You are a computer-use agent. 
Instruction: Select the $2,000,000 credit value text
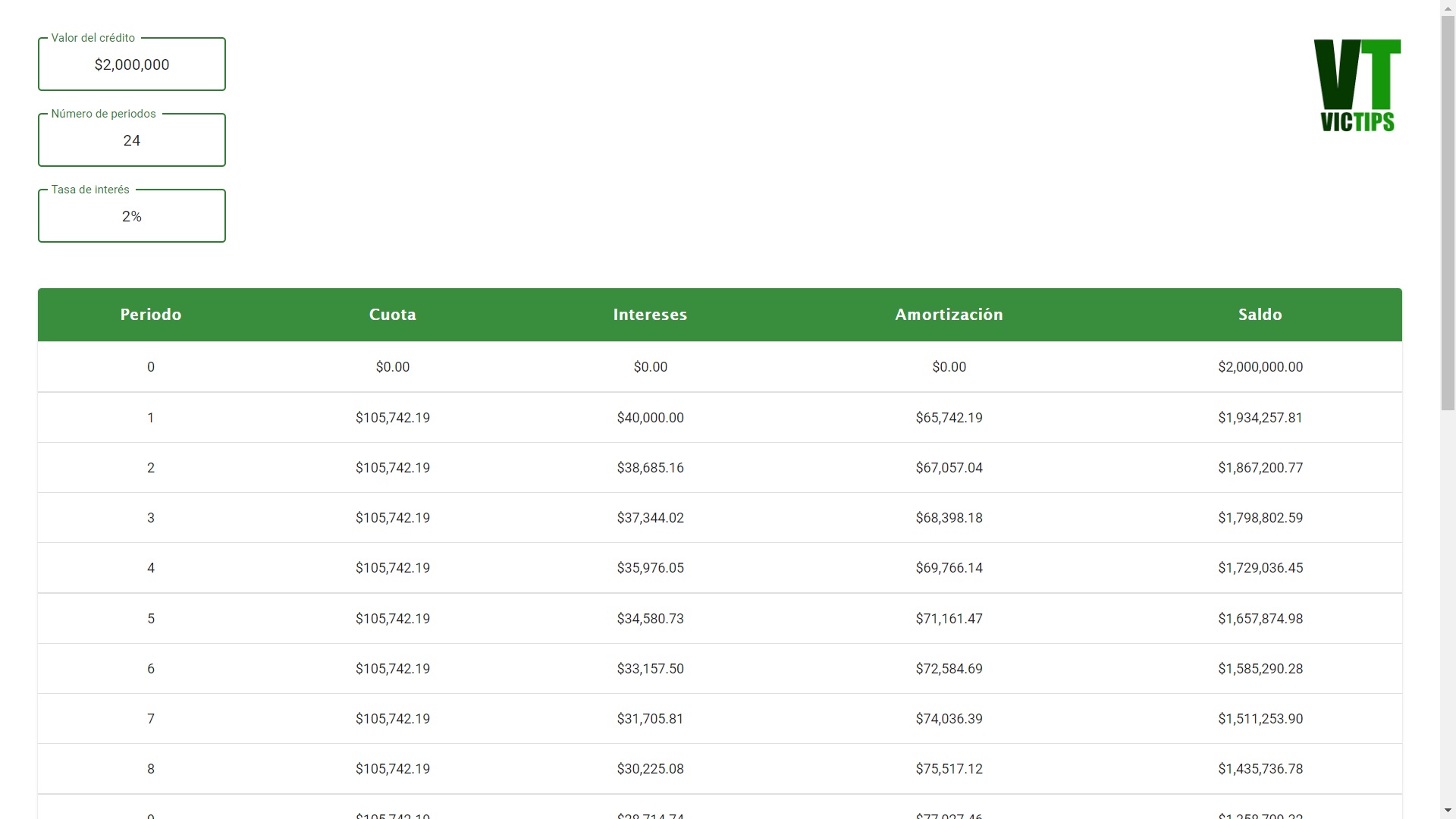(x=131, y=64)
